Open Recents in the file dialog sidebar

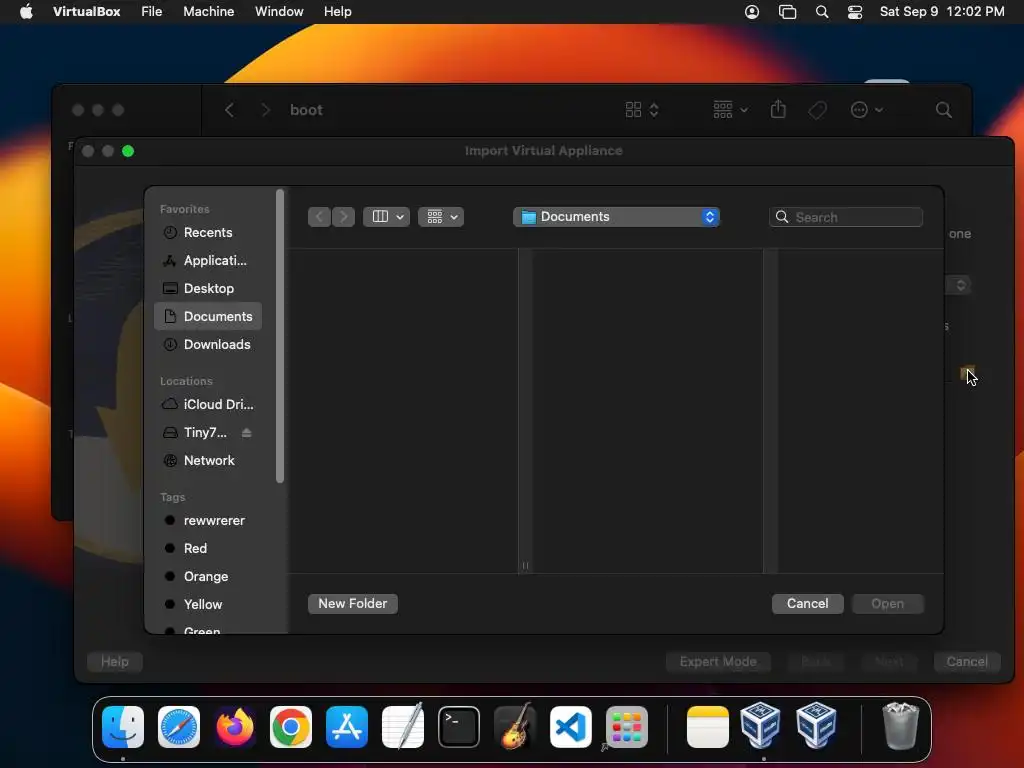click(x=208, y=232)
